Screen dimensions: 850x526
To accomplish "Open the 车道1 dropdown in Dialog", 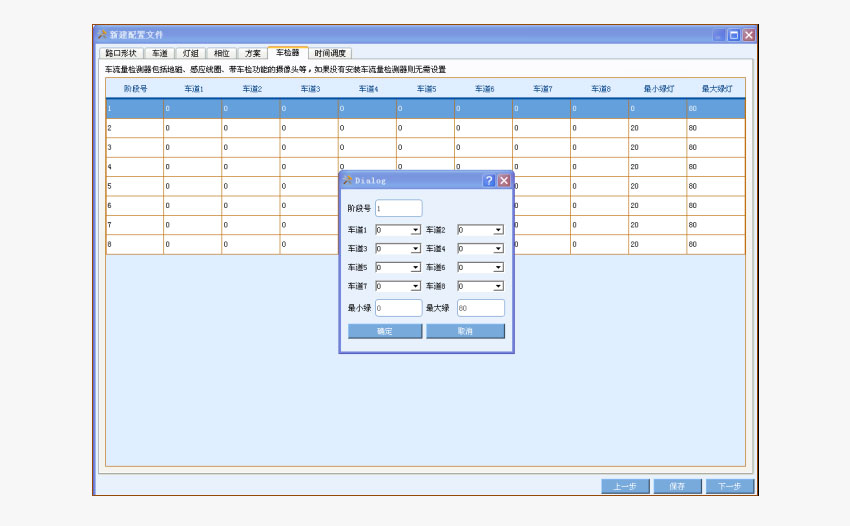I will pyautogui.click(x=415, y=230).
